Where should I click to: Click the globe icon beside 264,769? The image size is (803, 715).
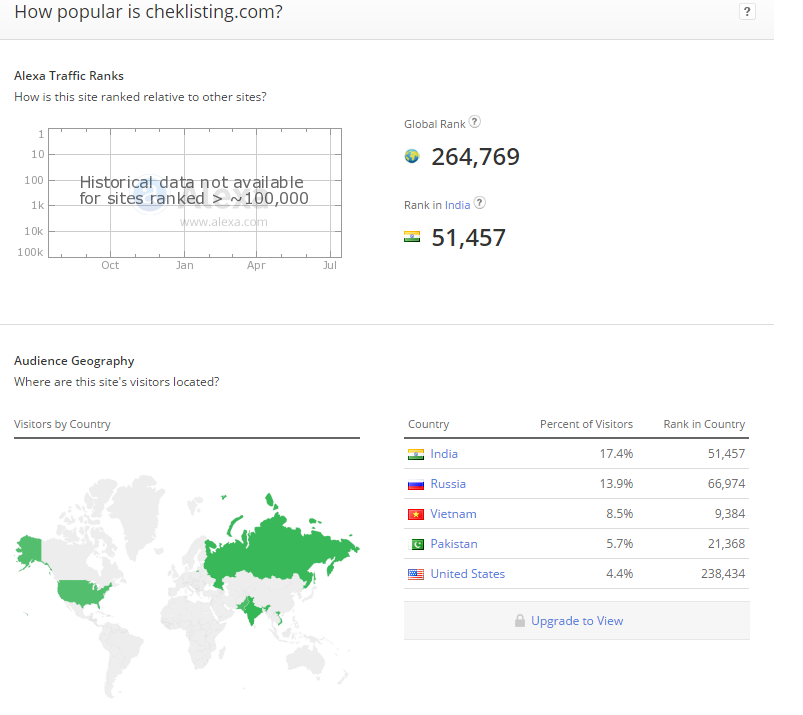(x=412, y=156)
